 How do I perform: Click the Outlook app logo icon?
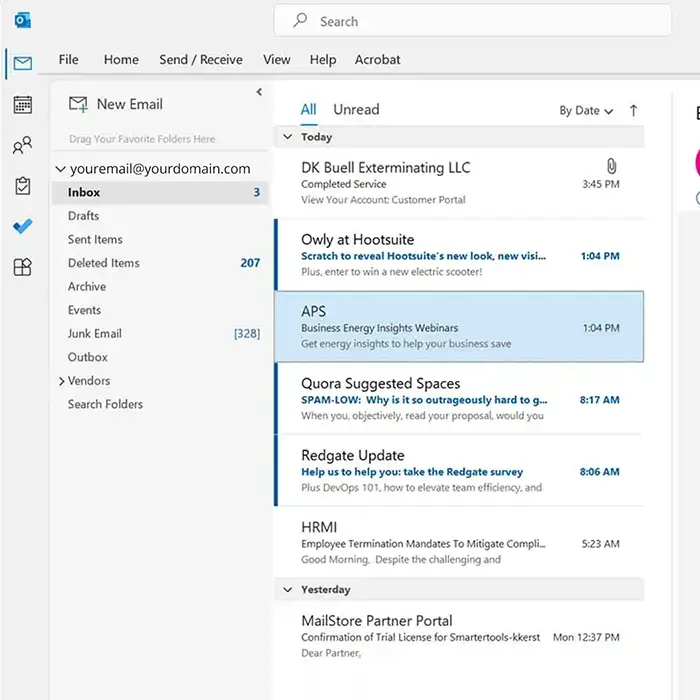[22, 21]
